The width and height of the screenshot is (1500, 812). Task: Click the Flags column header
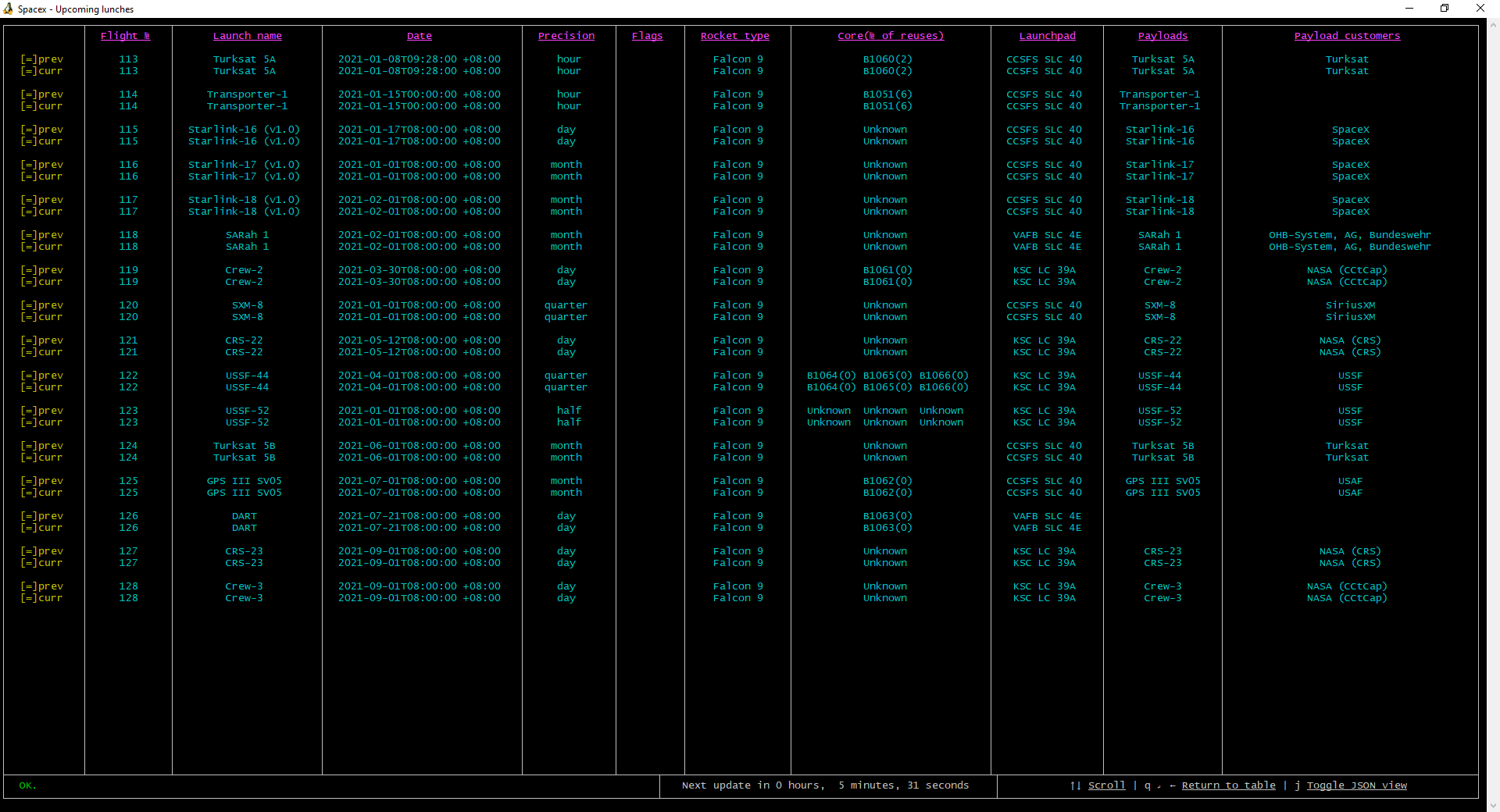[648, 36]
